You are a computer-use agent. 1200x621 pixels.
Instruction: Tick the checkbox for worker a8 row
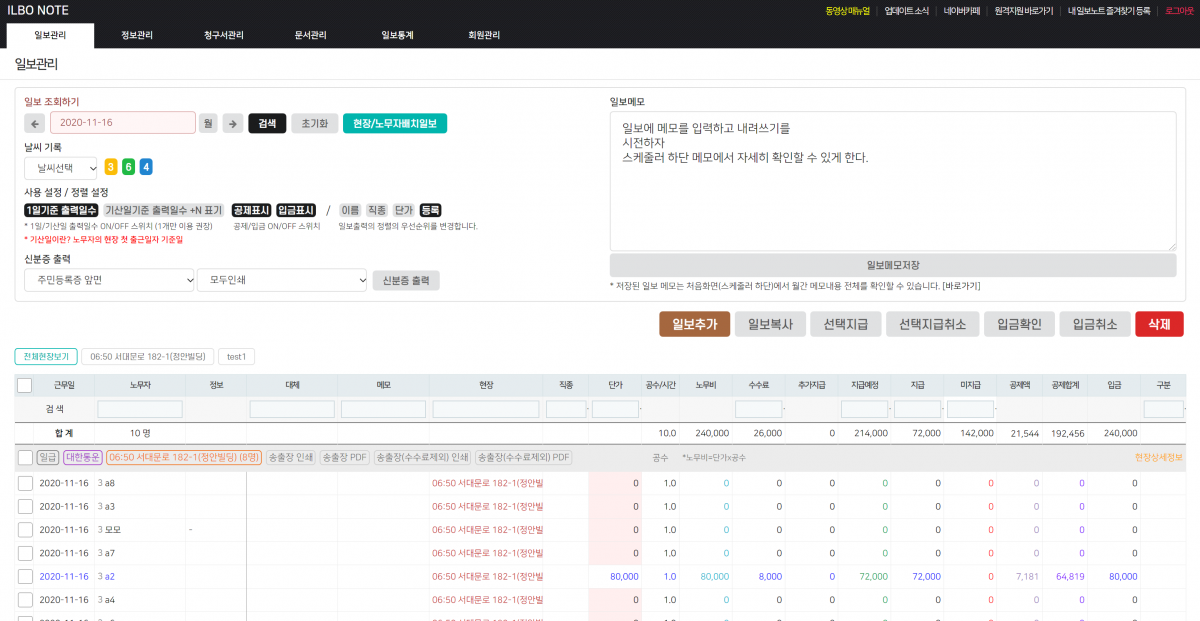tap(25, 483)
